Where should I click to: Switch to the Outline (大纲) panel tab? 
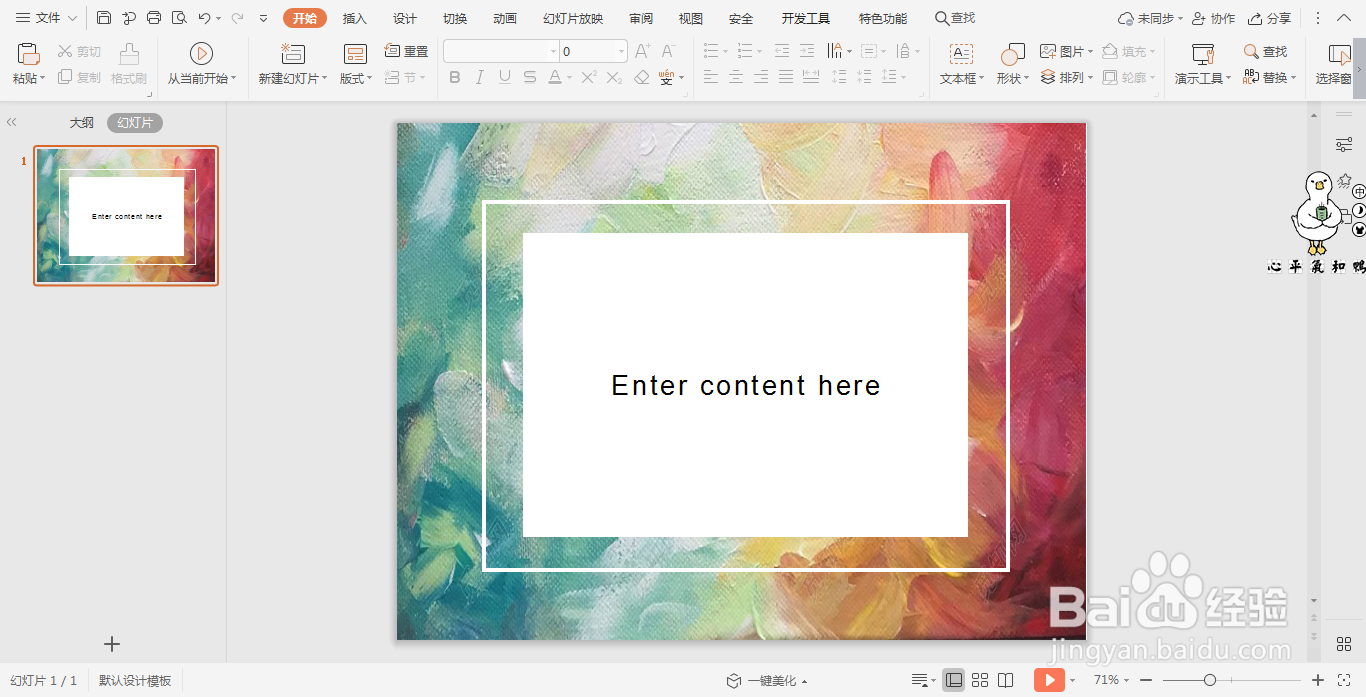(81, 122)
